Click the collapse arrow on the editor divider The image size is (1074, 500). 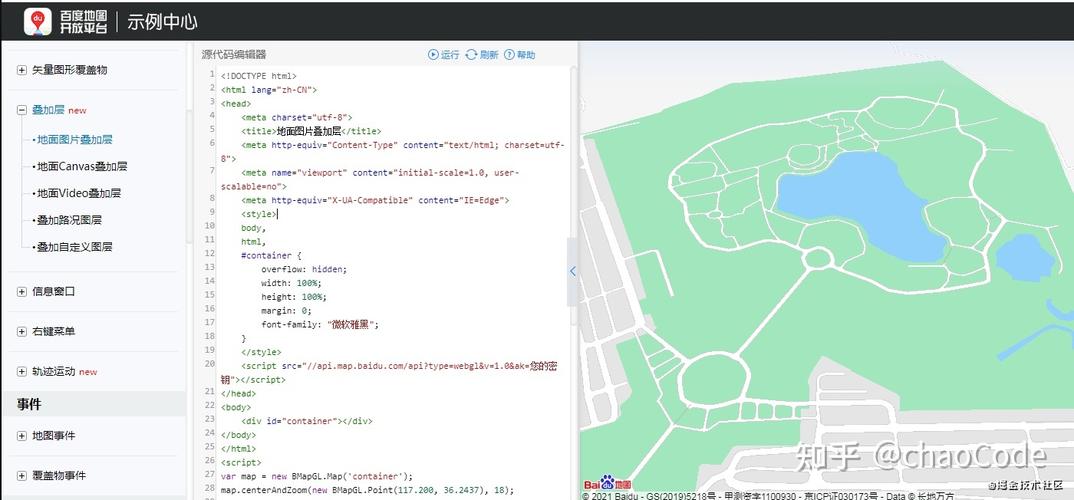(x=572, y=271)
